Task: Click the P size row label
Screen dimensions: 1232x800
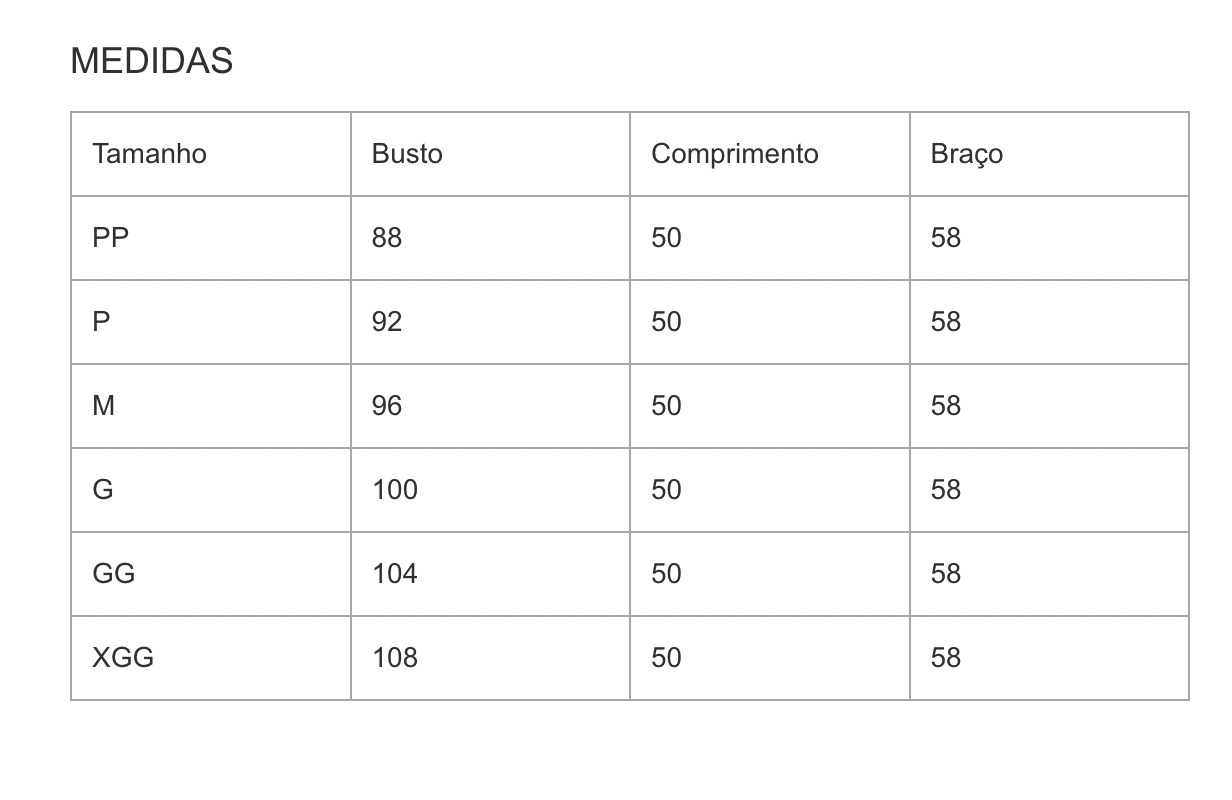Action: [x=101, y=322]
